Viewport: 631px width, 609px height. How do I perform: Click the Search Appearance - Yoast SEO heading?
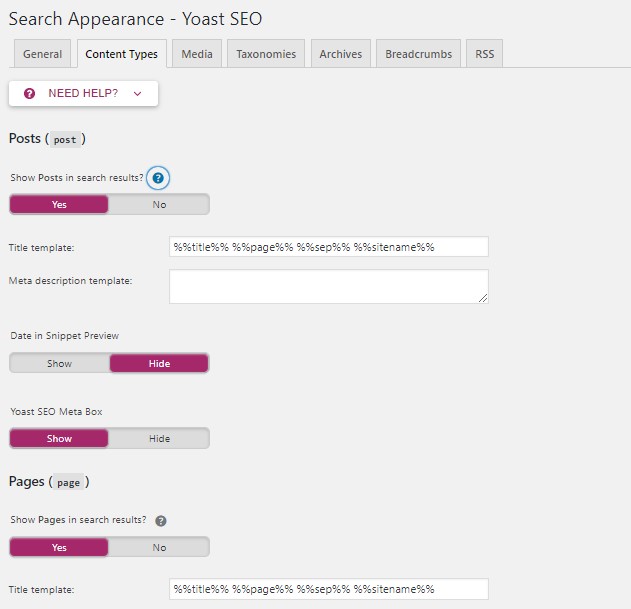(135, 19)
